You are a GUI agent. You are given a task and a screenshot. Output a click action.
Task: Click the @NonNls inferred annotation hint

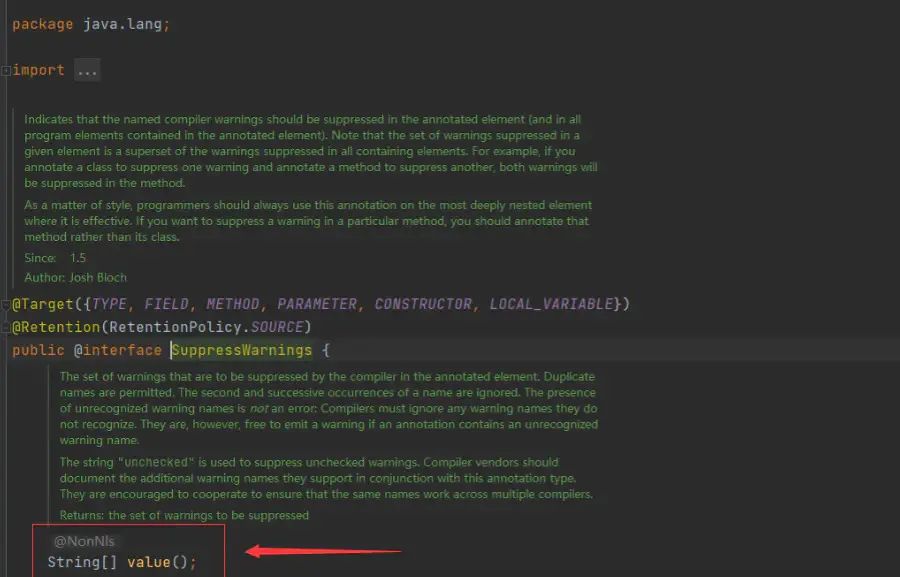84,541
